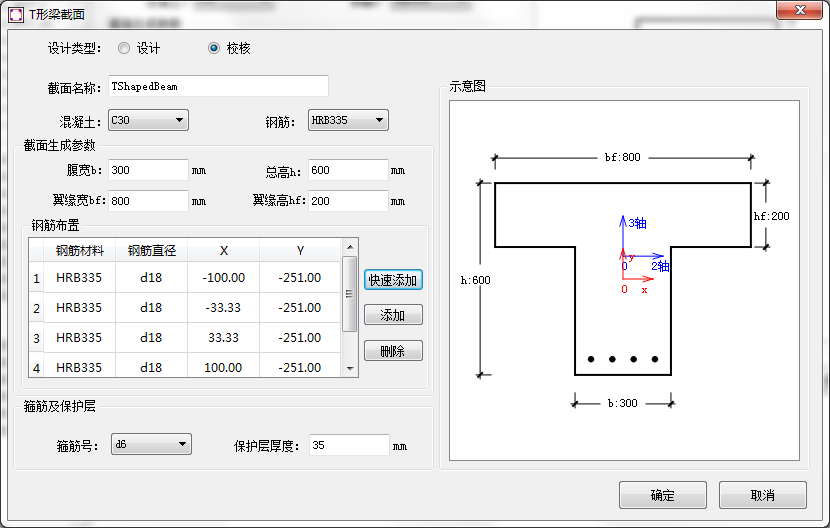Select the 设计 radio button
This screenshot has width=830, height=528.
124,48
